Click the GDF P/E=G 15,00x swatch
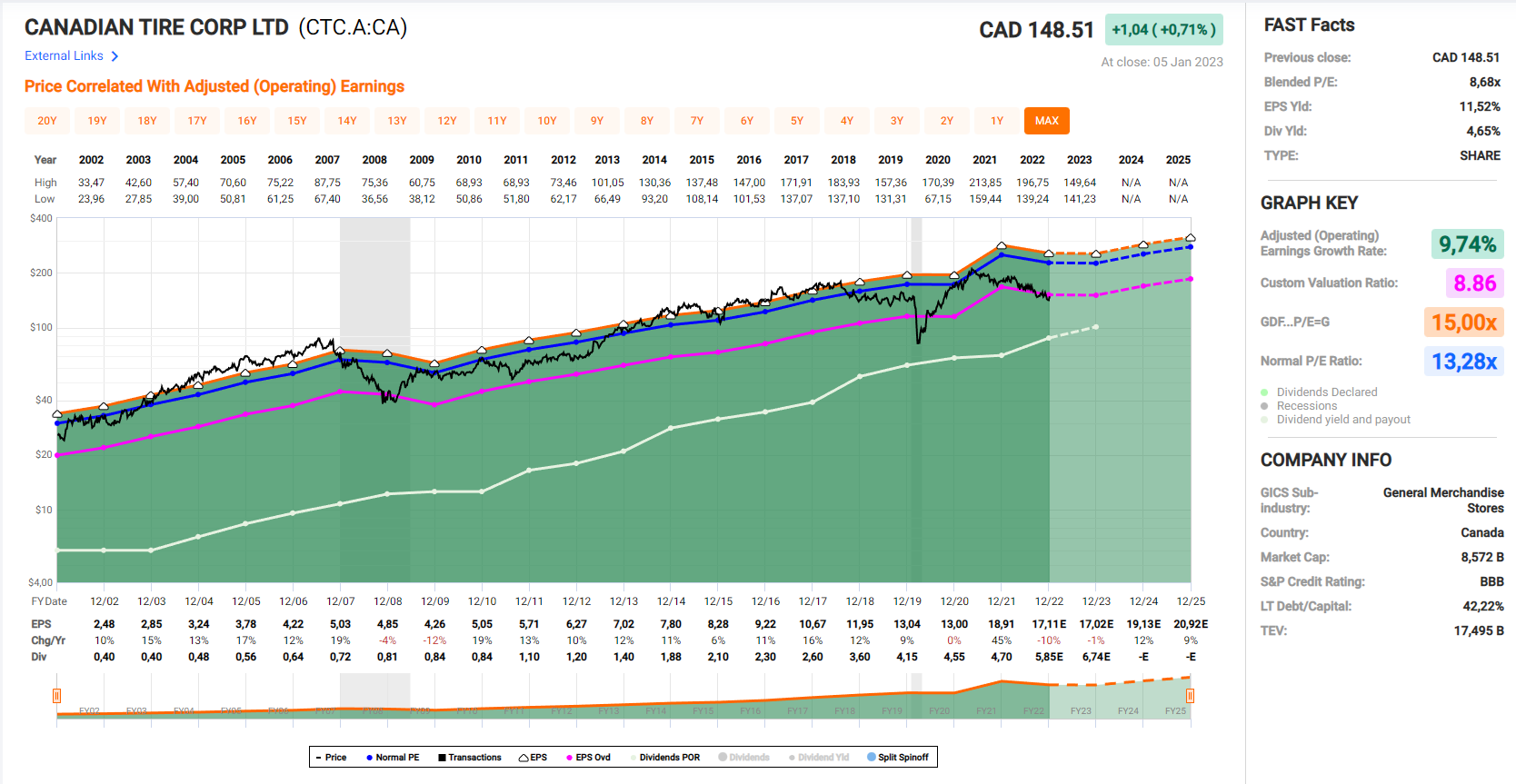 pos(1463,323)
